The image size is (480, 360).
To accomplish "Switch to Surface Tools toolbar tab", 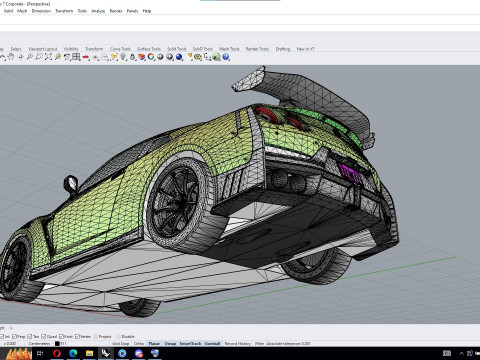I will pyautogui.click(x=149, y=49).
